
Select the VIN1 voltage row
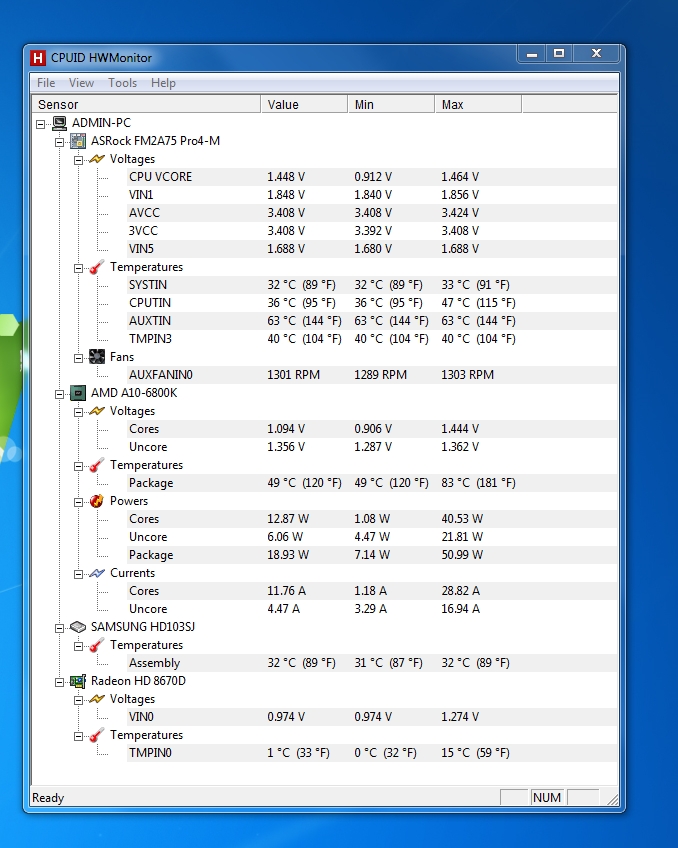(x=372, y=195)
